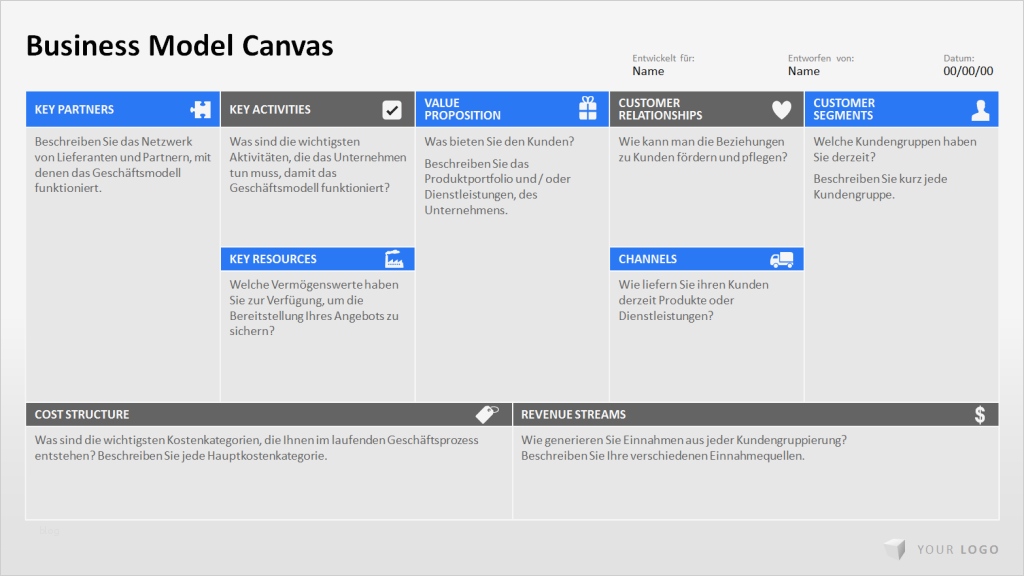Click the puzzle piece icon in Key Partners
The image size is (1024, 576).
pos(200,110)
